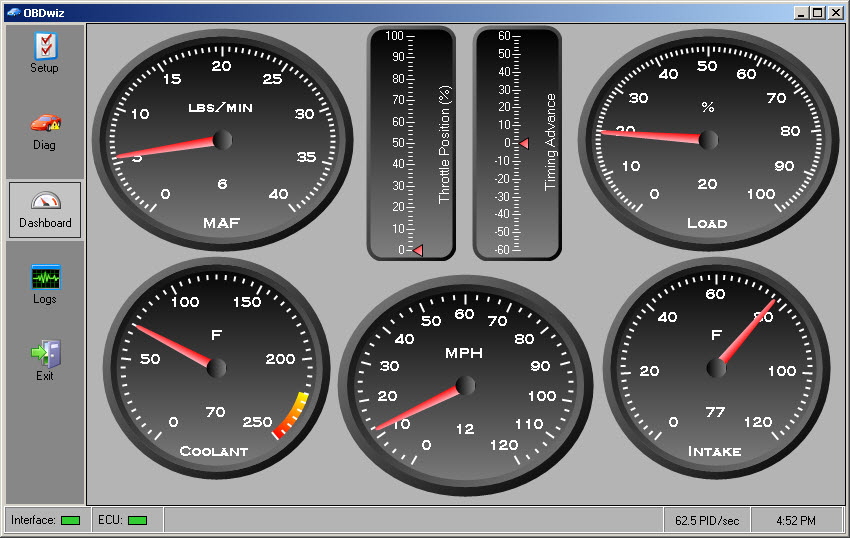Select the MPH speedometer gauge
Screen dimensions: 850x538
[x=465, y=384]
